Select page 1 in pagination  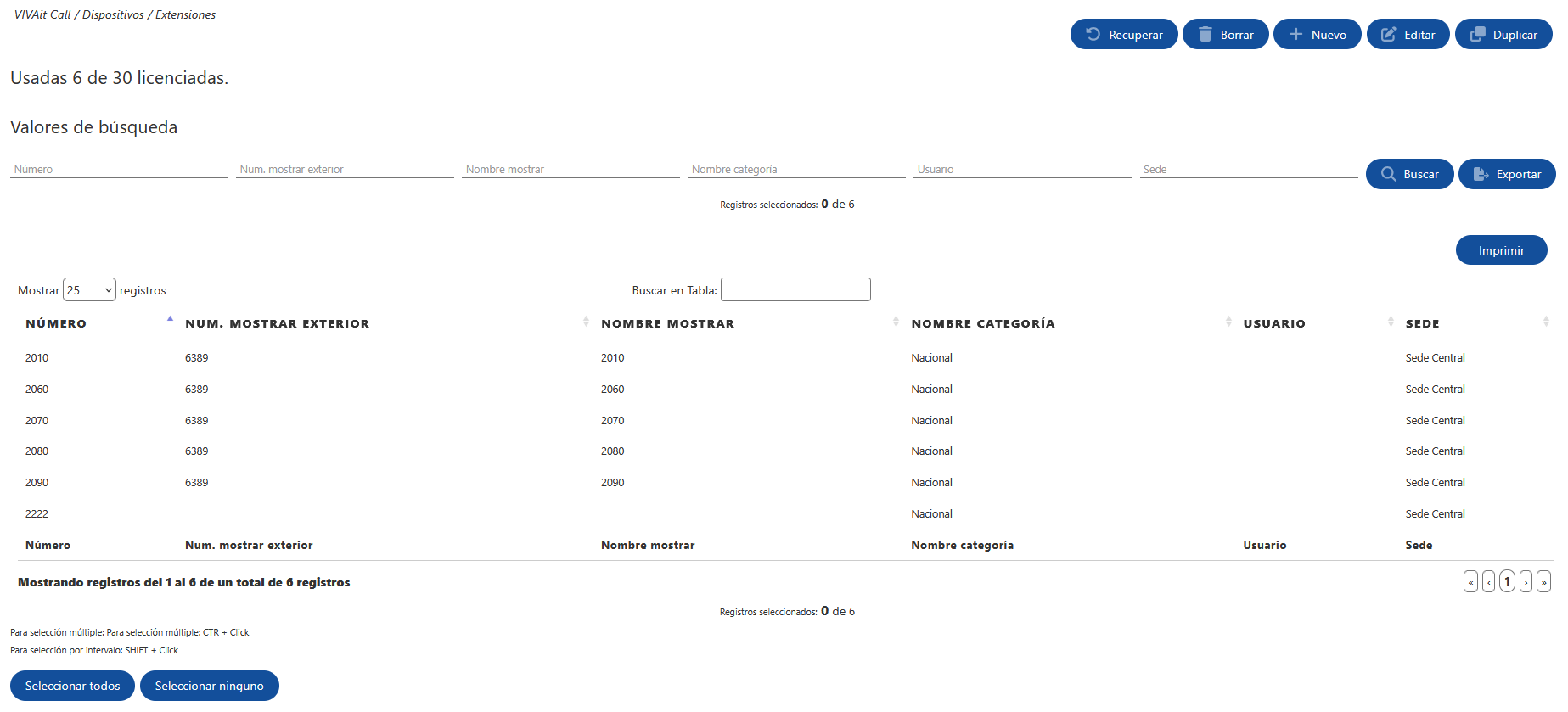1507,581
